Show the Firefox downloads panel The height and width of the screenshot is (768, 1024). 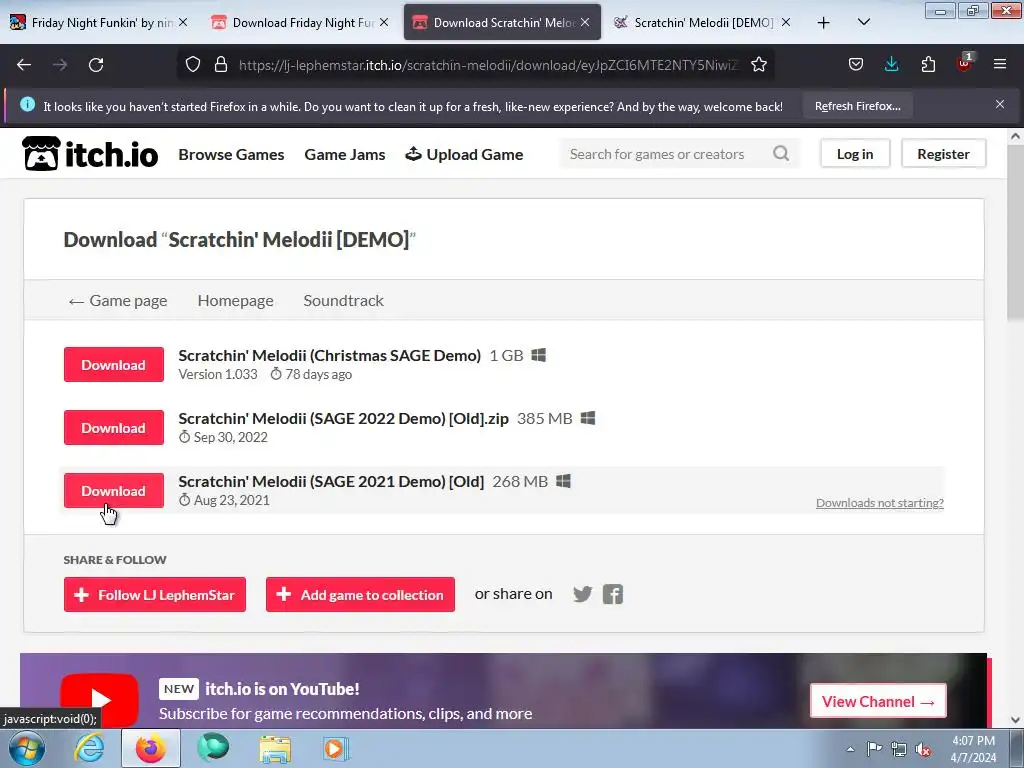tap(891, 65)
